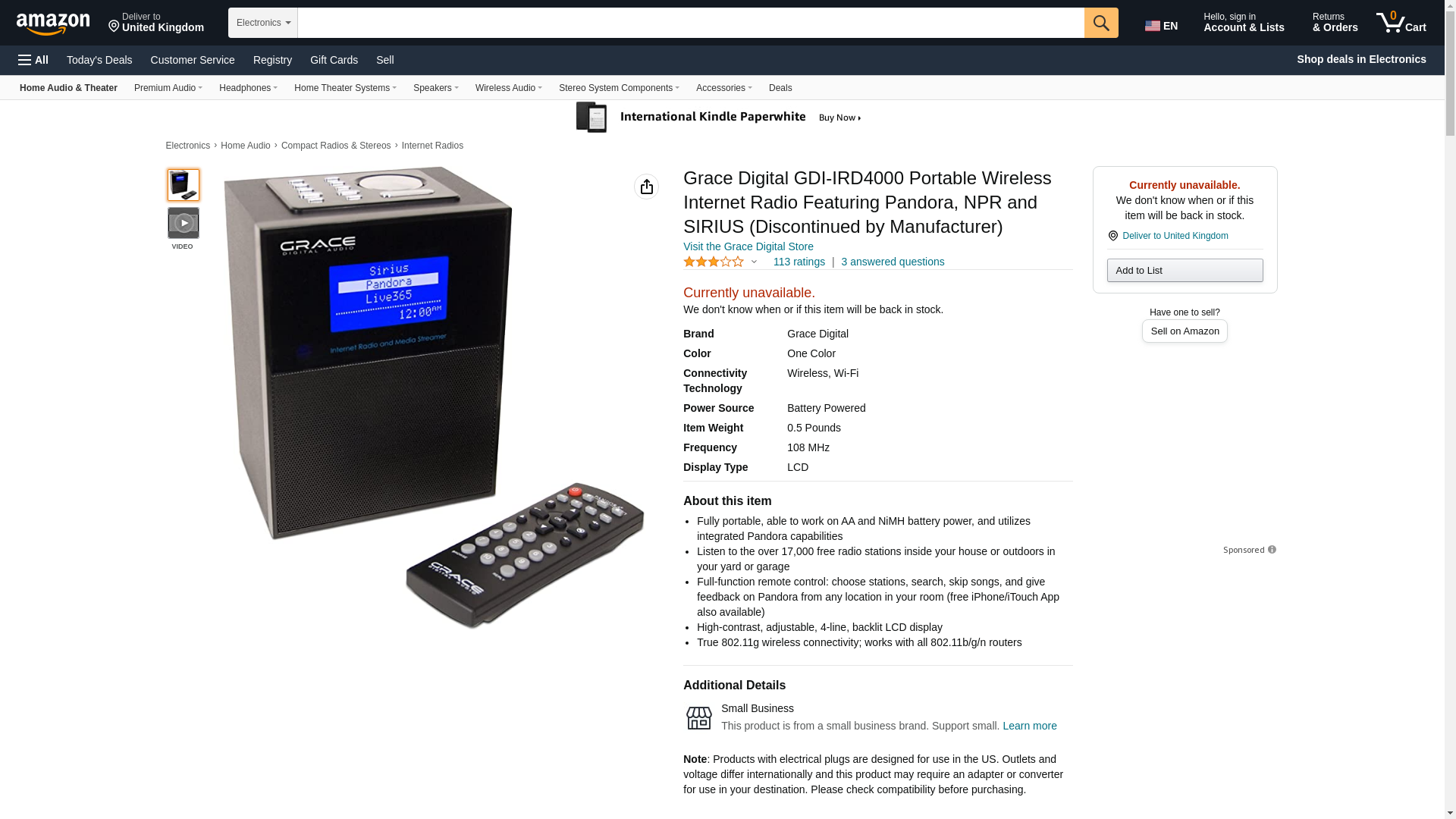Click the Sponsored info icon
This screenshot has height=819, width=1456.
[1272, 550]
